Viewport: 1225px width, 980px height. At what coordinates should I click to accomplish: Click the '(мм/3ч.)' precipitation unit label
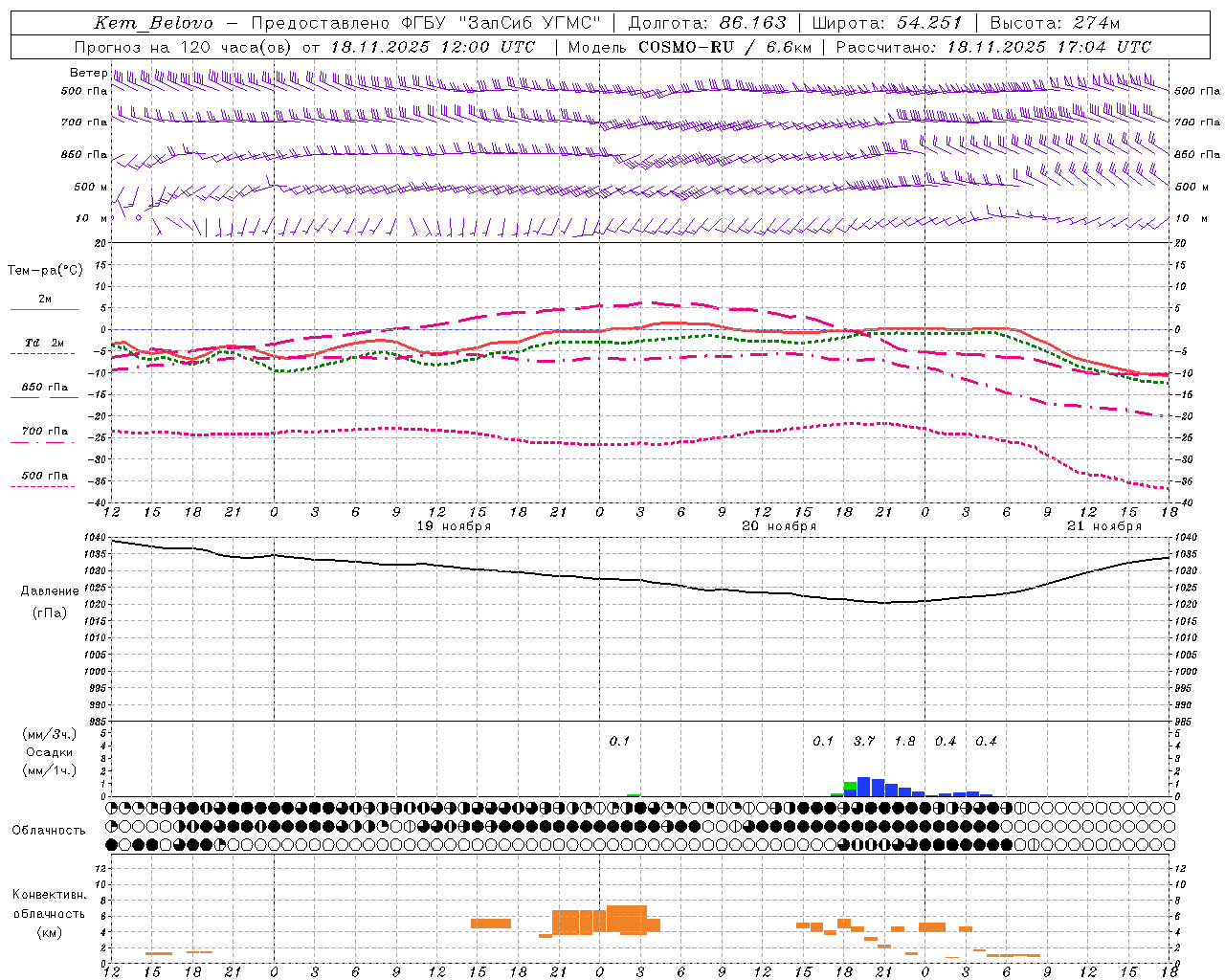50,735
